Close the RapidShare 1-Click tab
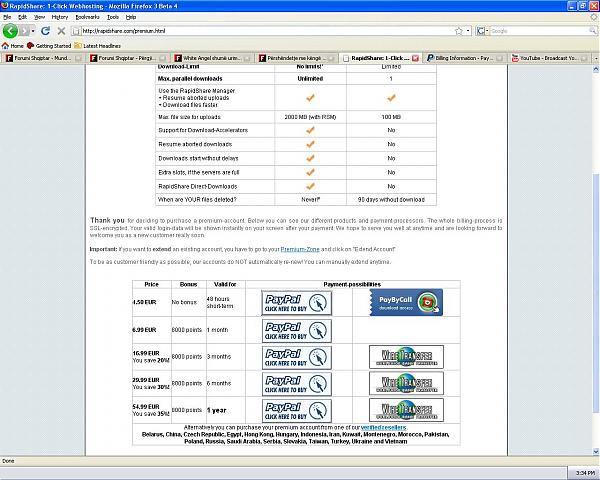Image resolution: width=600 pixels, height=480 pixels. [x=416, y=58]
